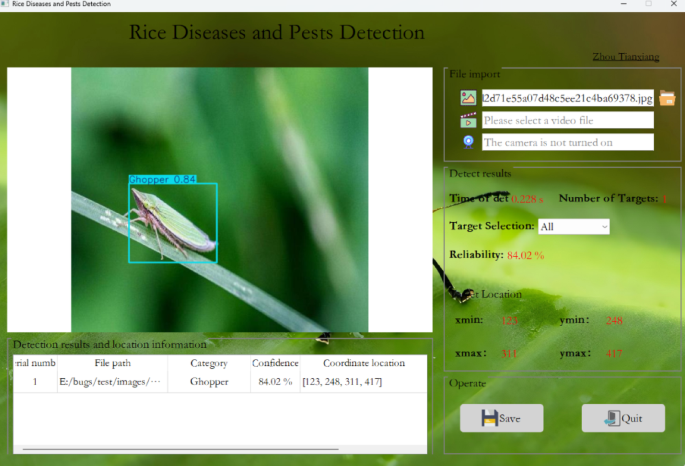Click the image file import icon
The height and width of the screenshot is (466, 685).
click(x=468, y=98)
